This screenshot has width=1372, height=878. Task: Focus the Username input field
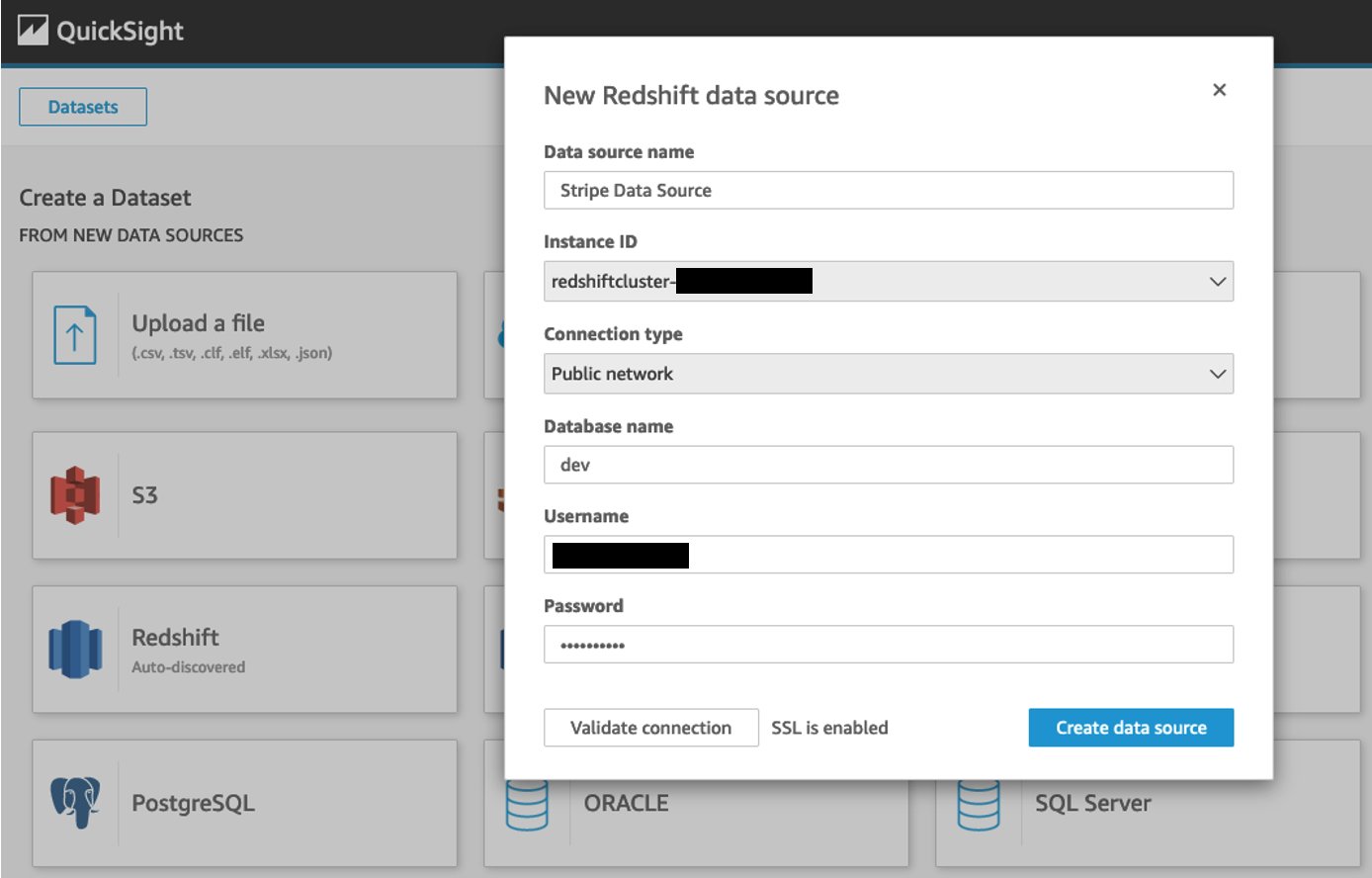888,555
